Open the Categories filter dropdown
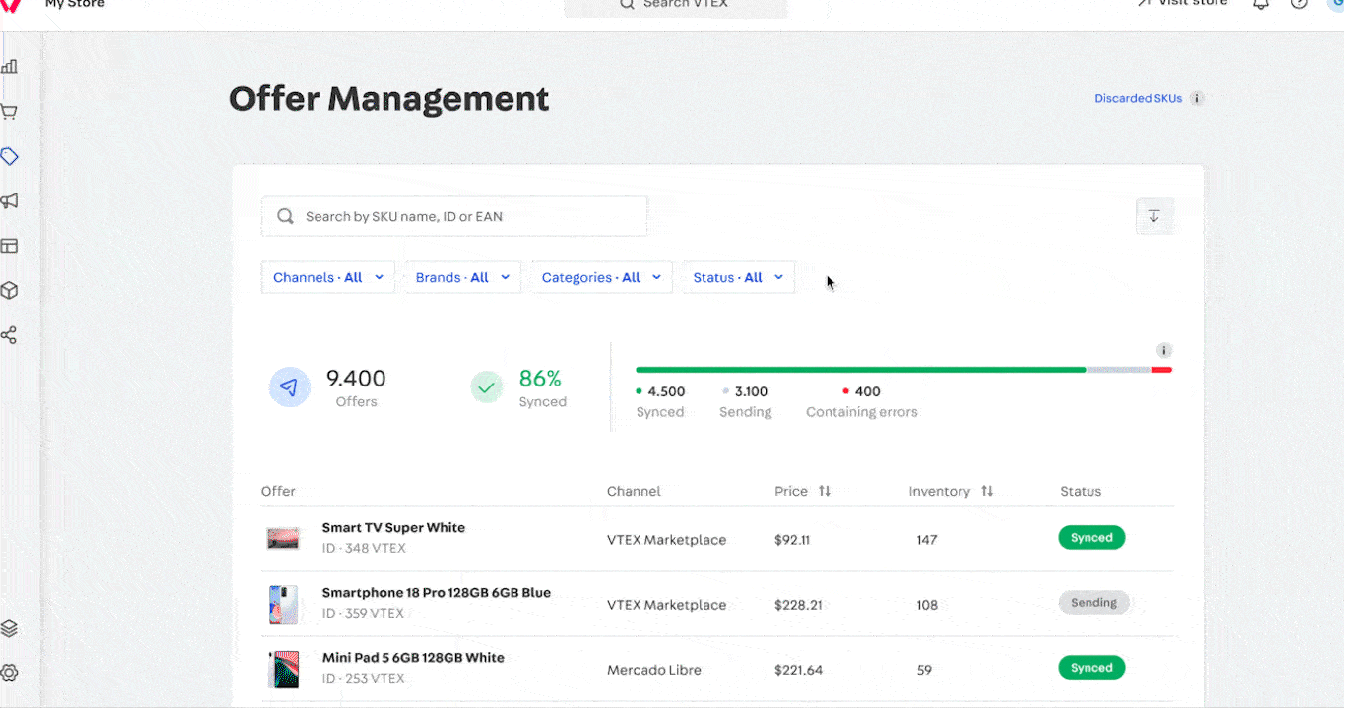1345x708 pixels. (601, 278)
